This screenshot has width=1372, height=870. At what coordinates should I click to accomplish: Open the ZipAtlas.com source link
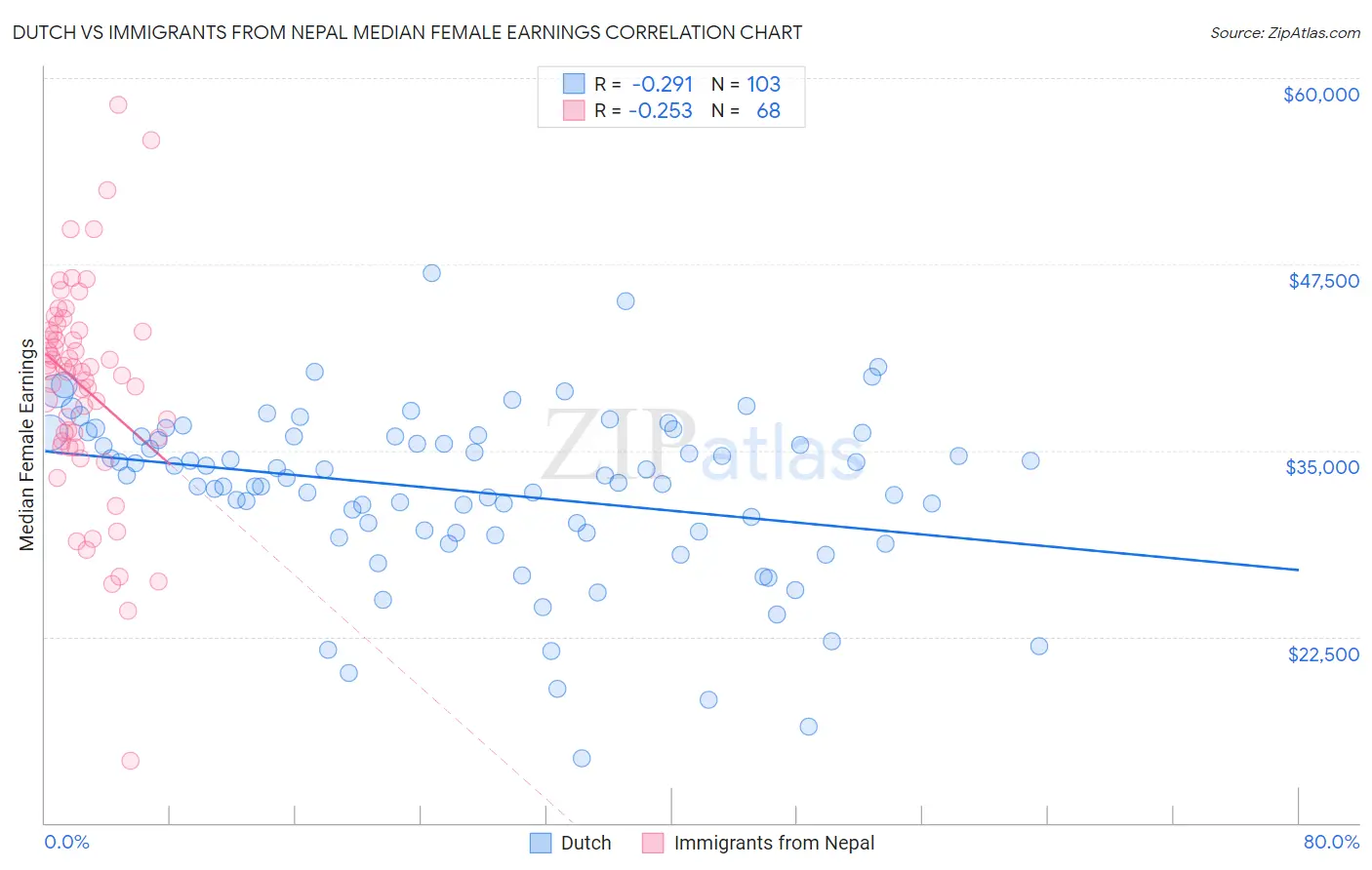click(1284, 33)
